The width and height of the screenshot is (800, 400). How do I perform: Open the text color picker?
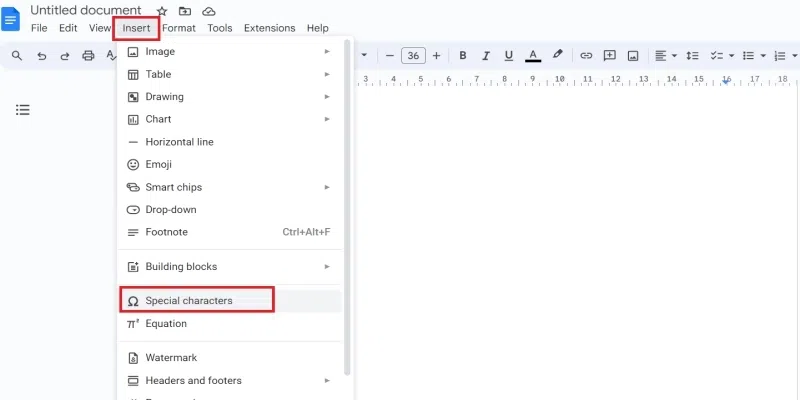(x=533, y=56)
